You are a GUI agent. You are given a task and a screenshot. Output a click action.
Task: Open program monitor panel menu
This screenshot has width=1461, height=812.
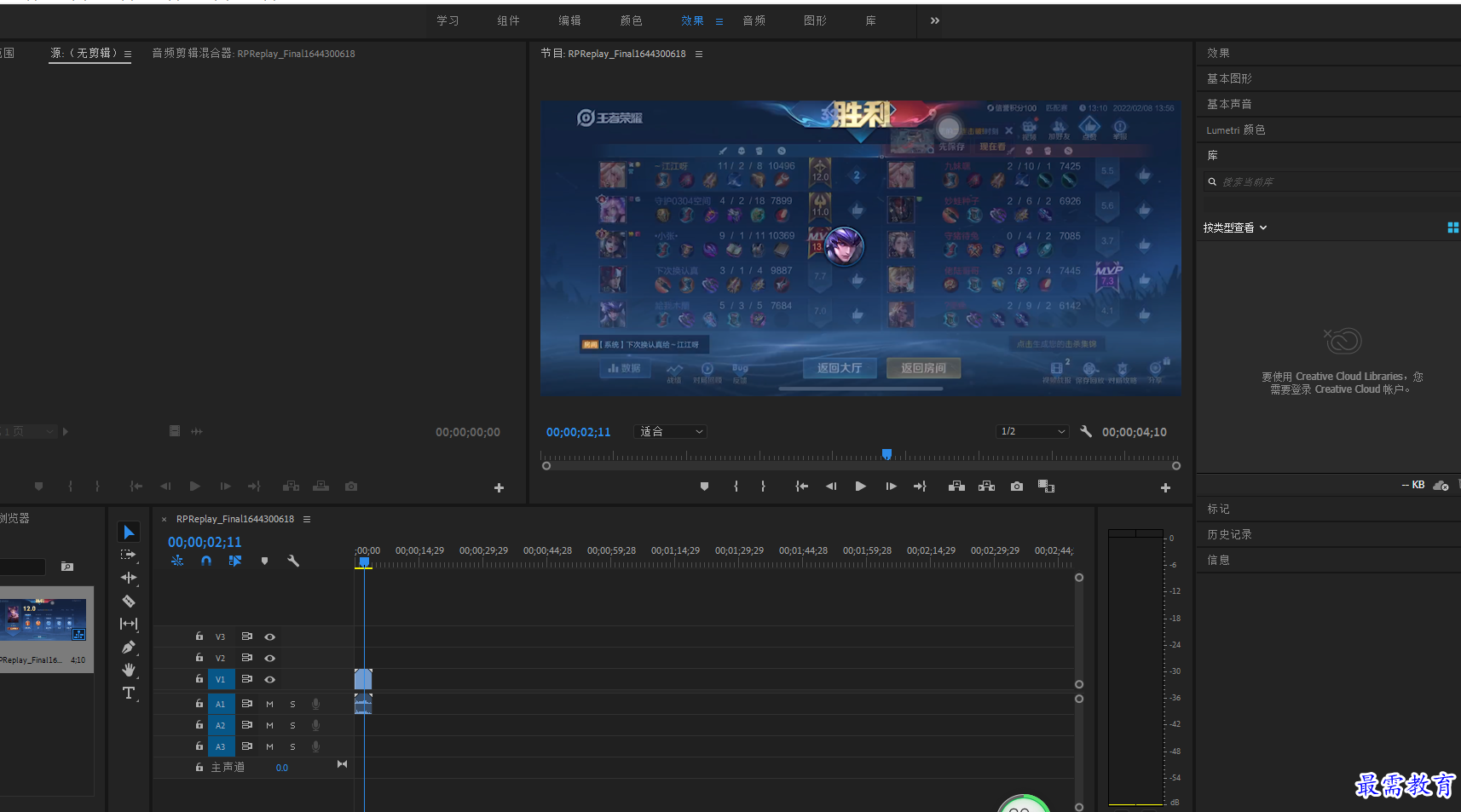[x=699, y=54]
